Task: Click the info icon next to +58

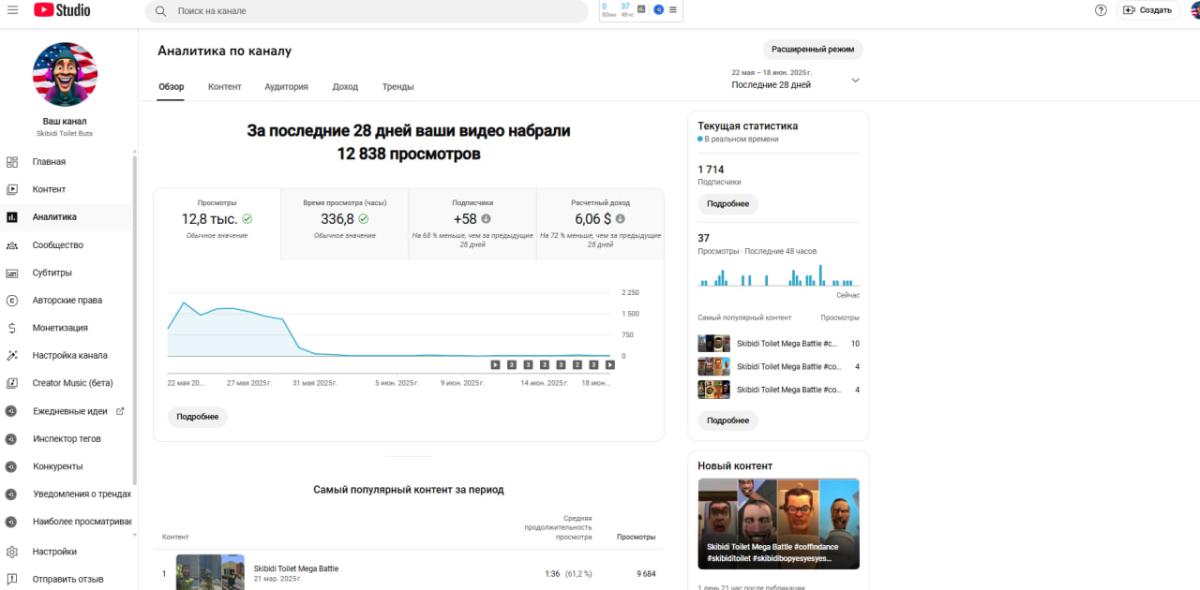Action: (x=486, y=218)
